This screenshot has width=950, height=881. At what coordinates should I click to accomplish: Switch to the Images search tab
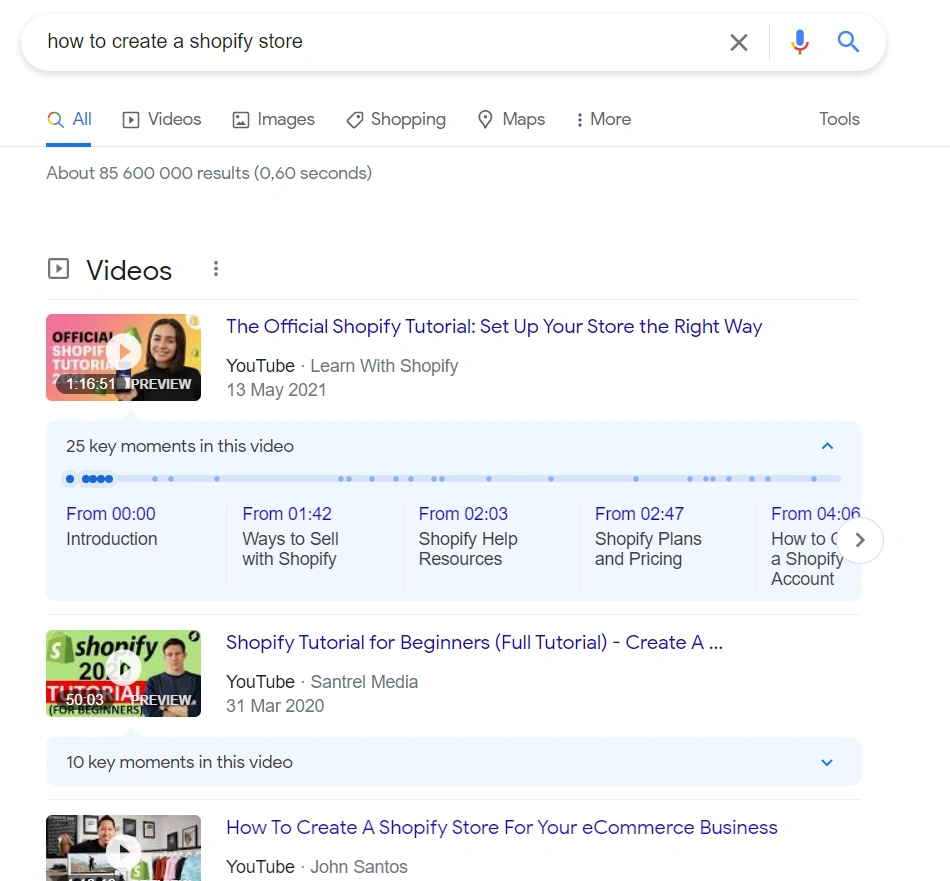274,119
